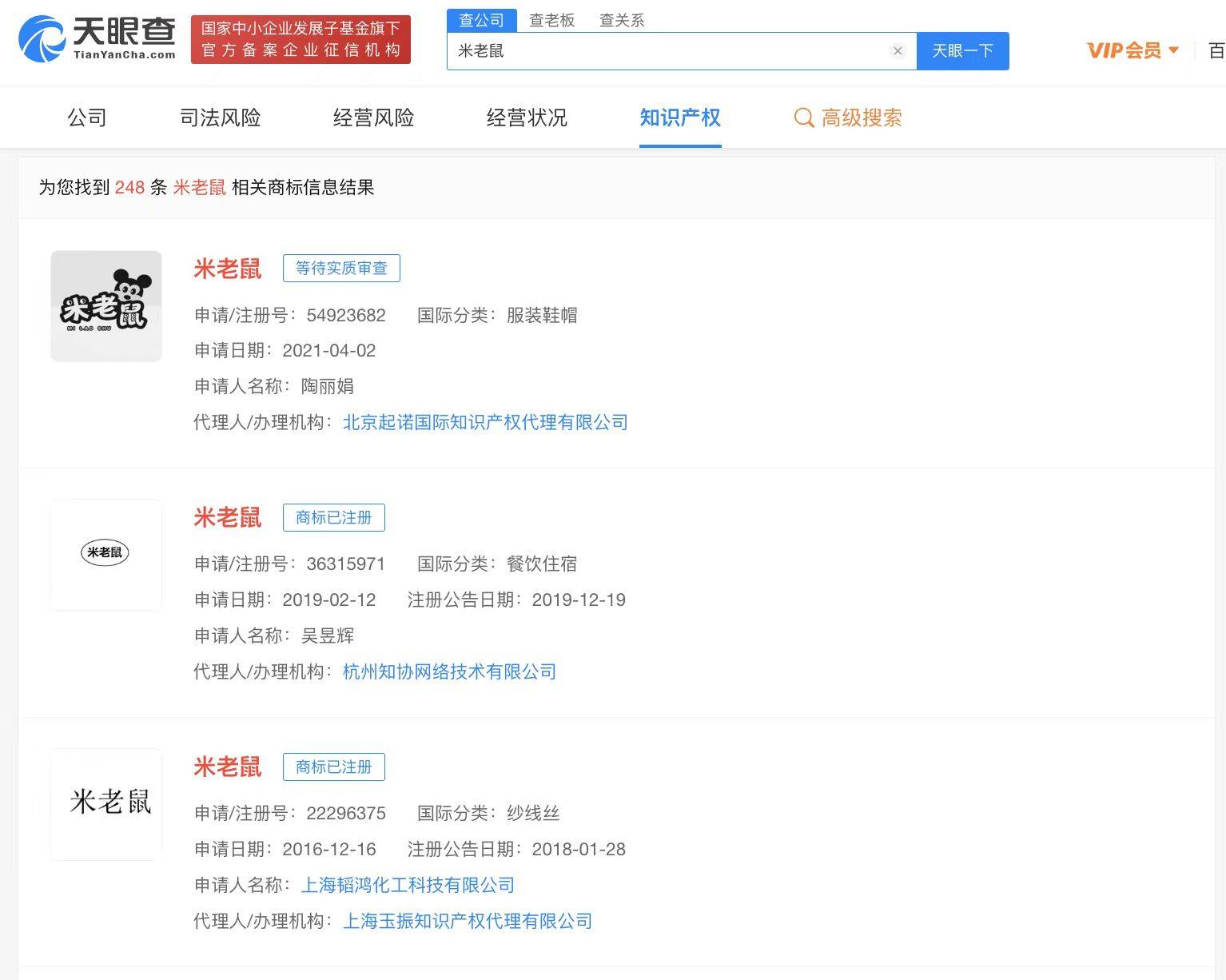The height and width of the screenshot is (980, 1226).
Task: Open applicant 上海韬鸿化工科技有限公司
Action: 408,885
